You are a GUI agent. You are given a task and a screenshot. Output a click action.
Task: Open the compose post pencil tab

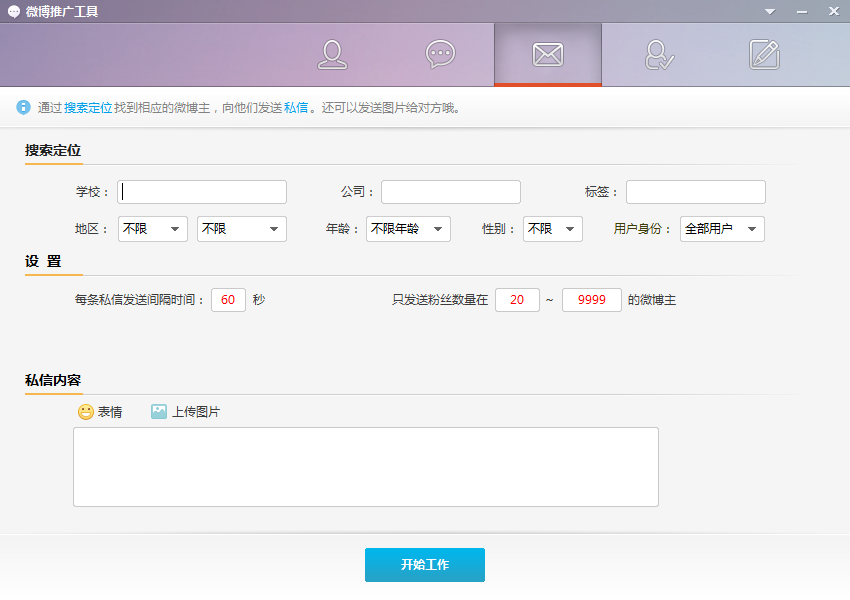pyautogui.click(x=764, y=54)
